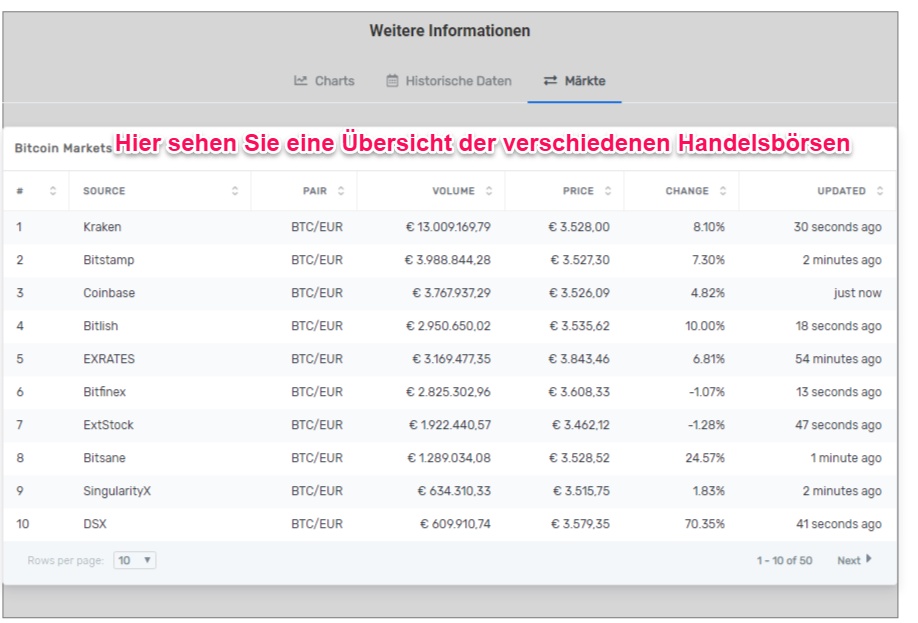Screen dimensions: 918x623
Task: Click Bitfinex's price € 3.608,33
Action: (578, 392)
